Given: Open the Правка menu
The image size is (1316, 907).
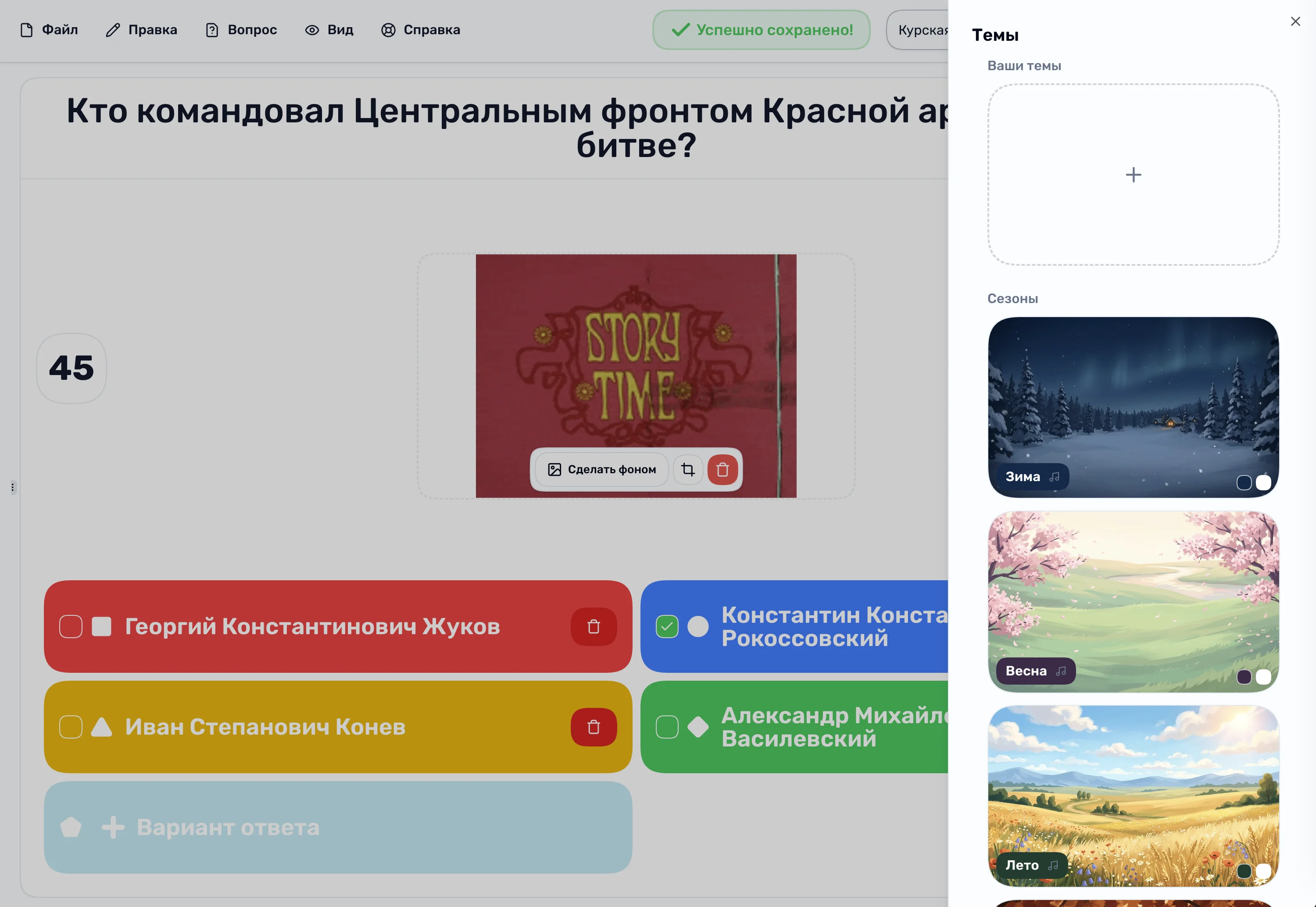Looking at the screenshot, I should (142, 29).
